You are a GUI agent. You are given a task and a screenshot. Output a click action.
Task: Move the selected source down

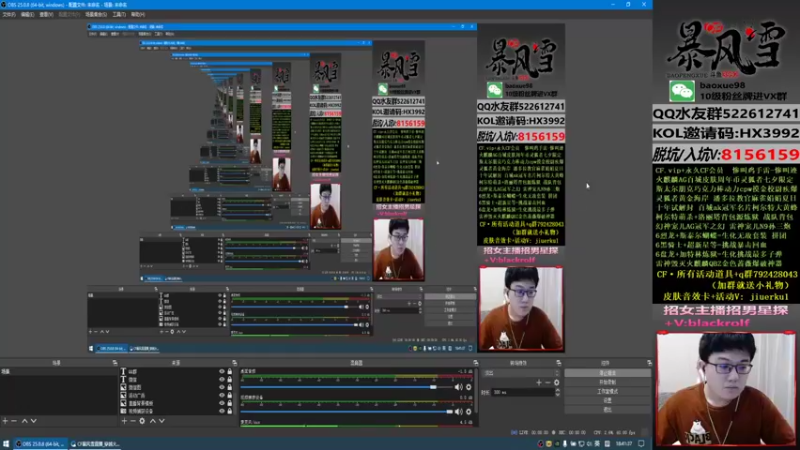coord(162,421)
